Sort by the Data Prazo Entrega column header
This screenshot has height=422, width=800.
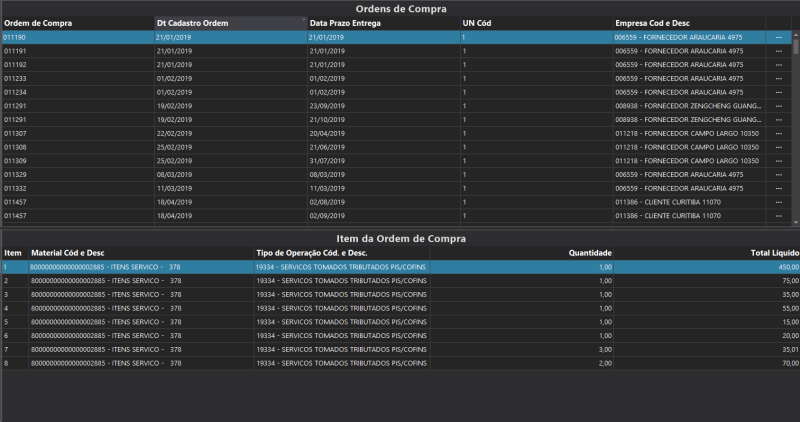coord(384,23)
